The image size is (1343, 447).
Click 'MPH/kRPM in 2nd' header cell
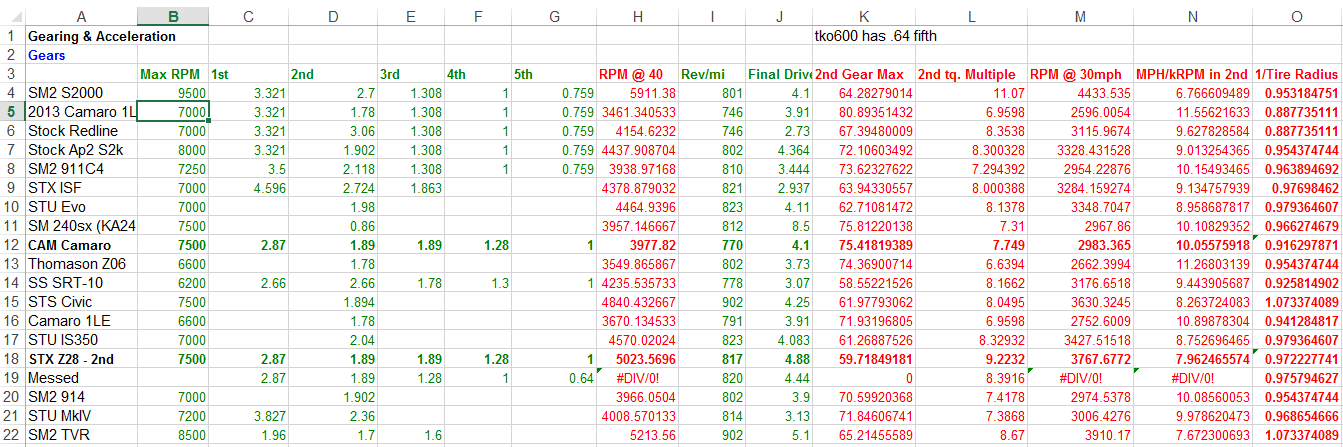pos(1193,74)
